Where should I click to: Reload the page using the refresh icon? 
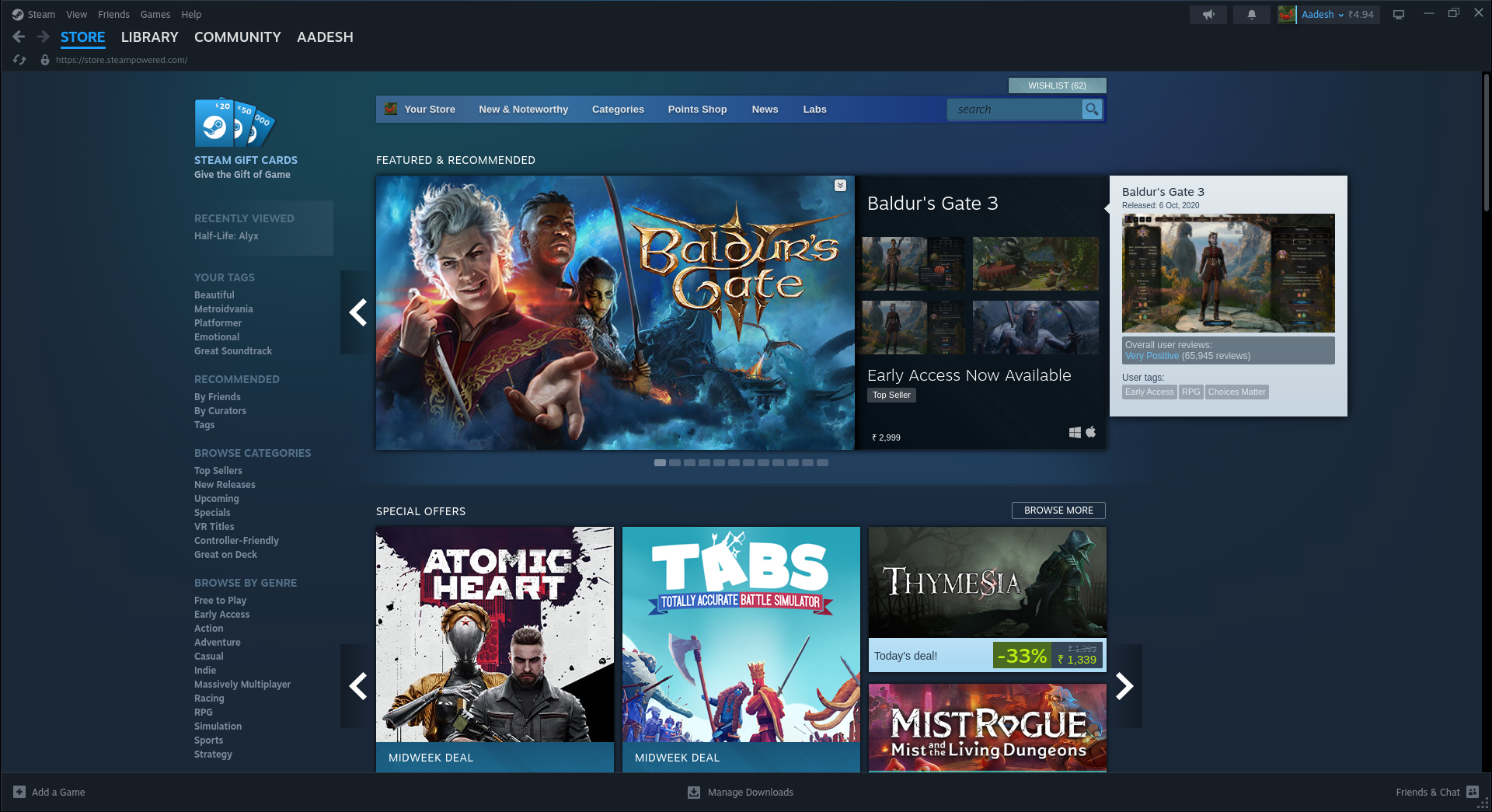pos(19,59)
